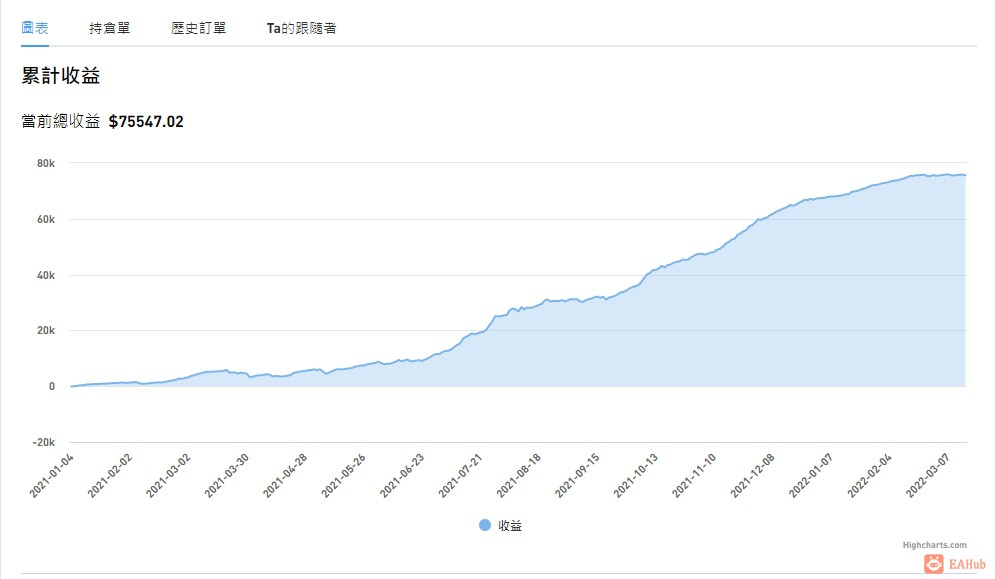
Task: Click the 2022-03-07 date axis label
Action: [x=928, y=476]
